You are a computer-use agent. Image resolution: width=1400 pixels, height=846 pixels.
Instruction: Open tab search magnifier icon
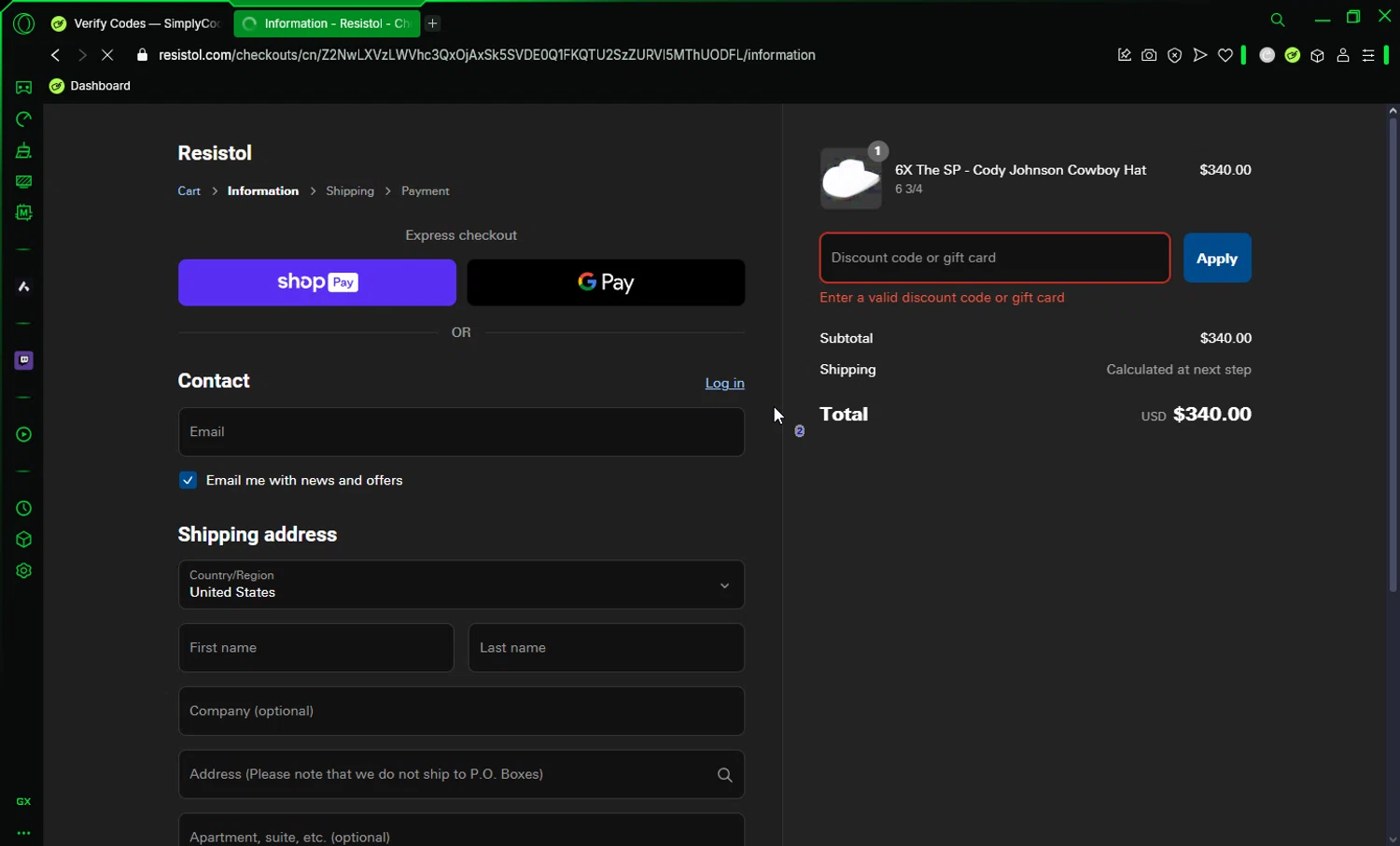pos(1278,20)
